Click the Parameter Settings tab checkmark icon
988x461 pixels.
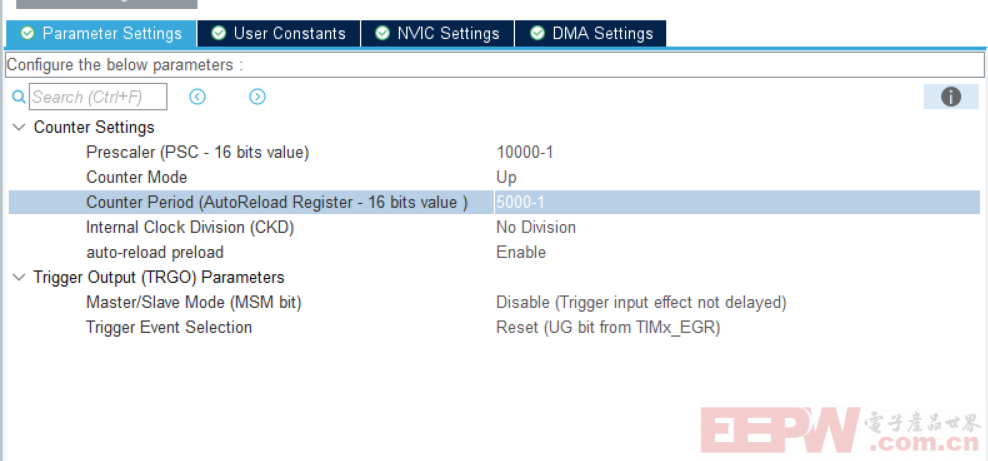(x=27, y=34)
